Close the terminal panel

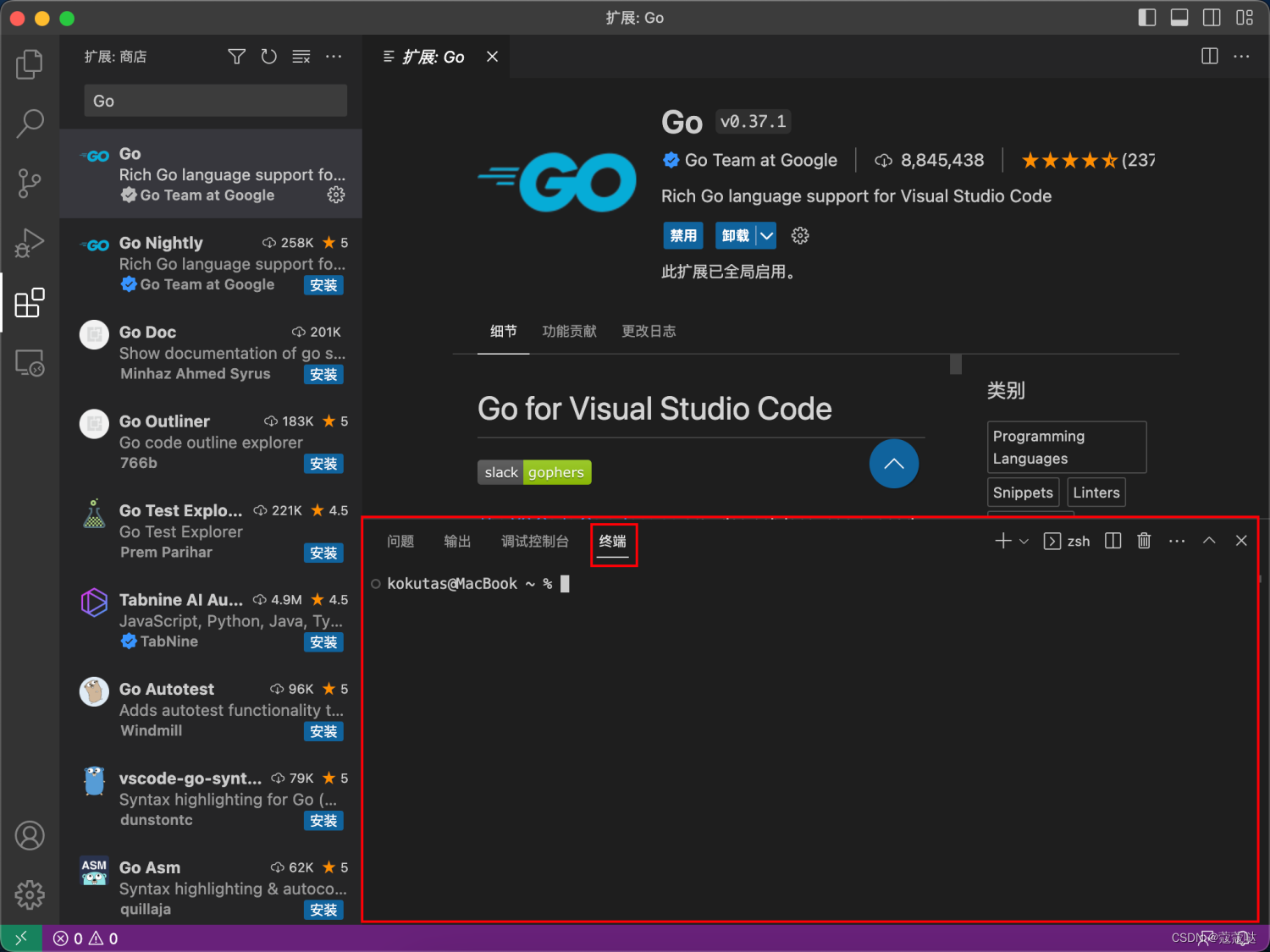(x=1241, y=541)
